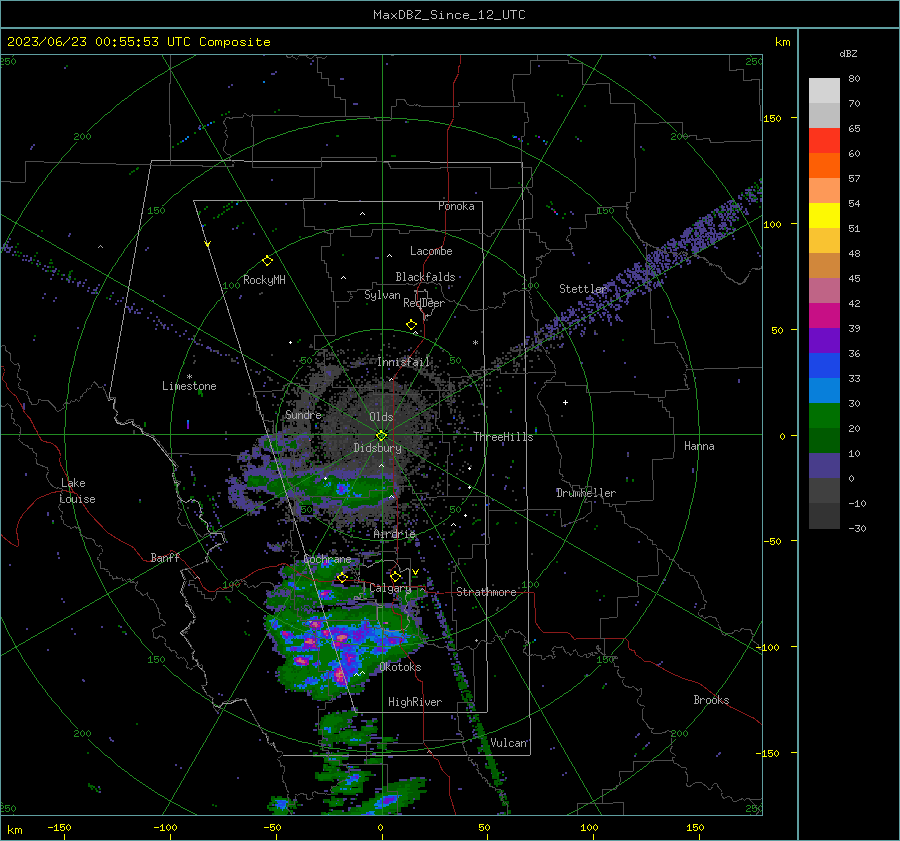
Task: Click the Drumheller town label
Action: (585, 493)
